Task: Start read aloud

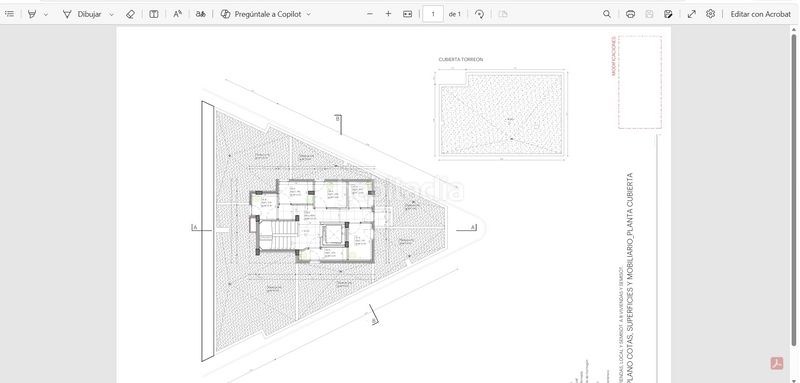Action: click(177, 14)
